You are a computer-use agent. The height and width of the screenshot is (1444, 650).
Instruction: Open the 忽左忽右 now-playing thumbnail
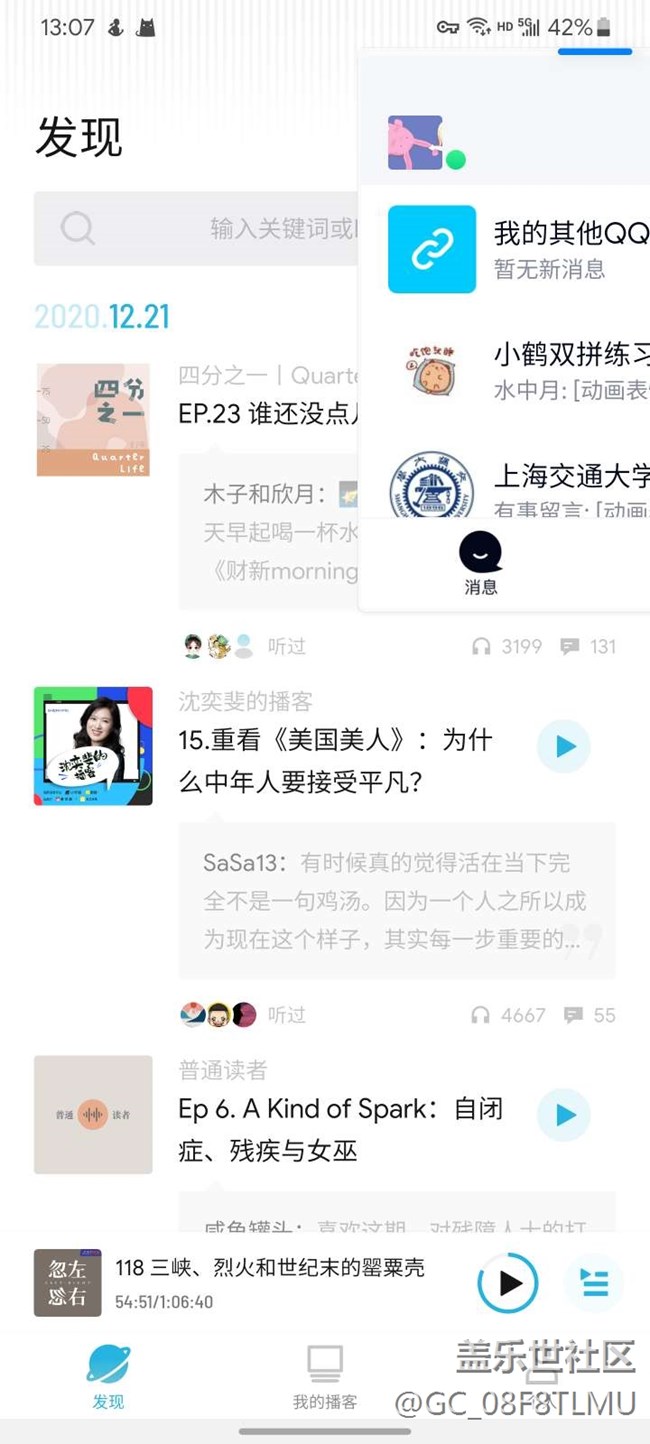(x=68, y=1283)
